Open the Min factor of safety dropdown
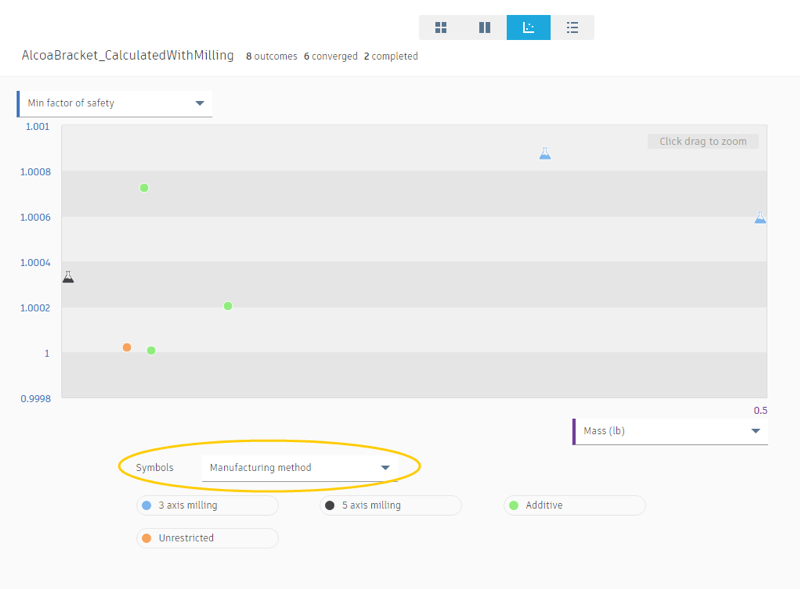This screenshot has height=589, width=800. (x=115, y=103)
